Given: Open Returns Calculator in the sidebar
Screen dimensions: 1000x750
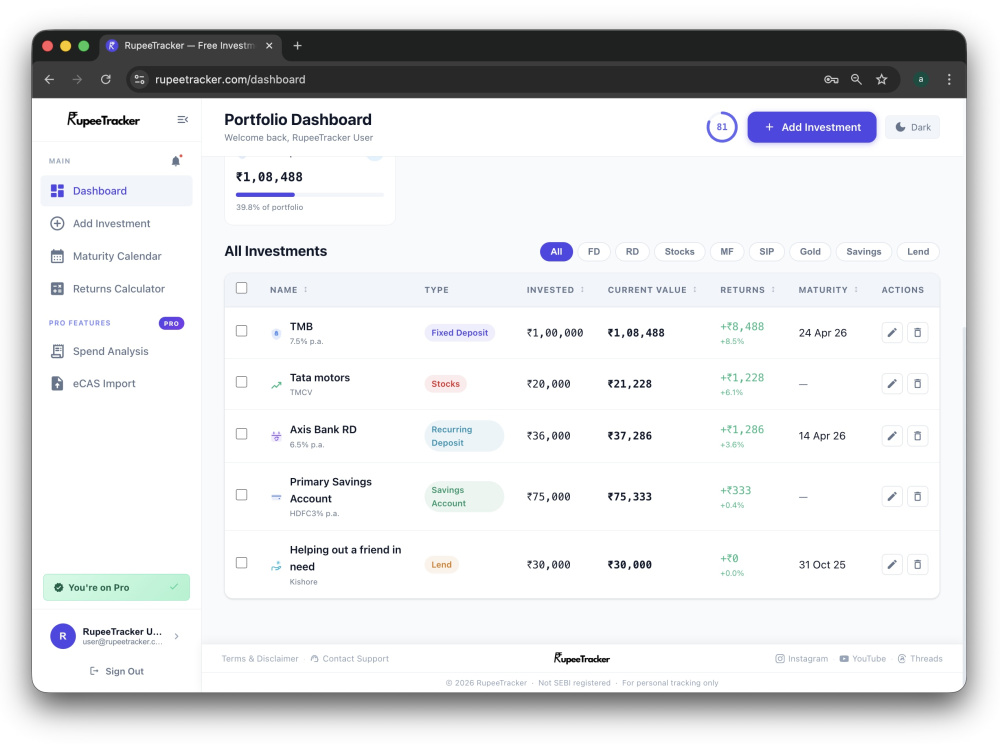Looking at the screenshot, I should coord(117,288).
